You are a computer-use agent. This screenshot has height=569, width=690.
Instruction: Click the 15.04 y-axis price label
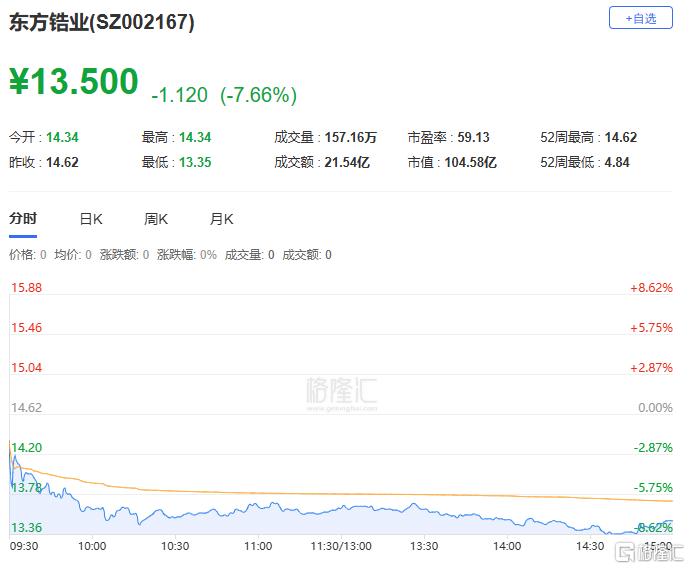26,368
